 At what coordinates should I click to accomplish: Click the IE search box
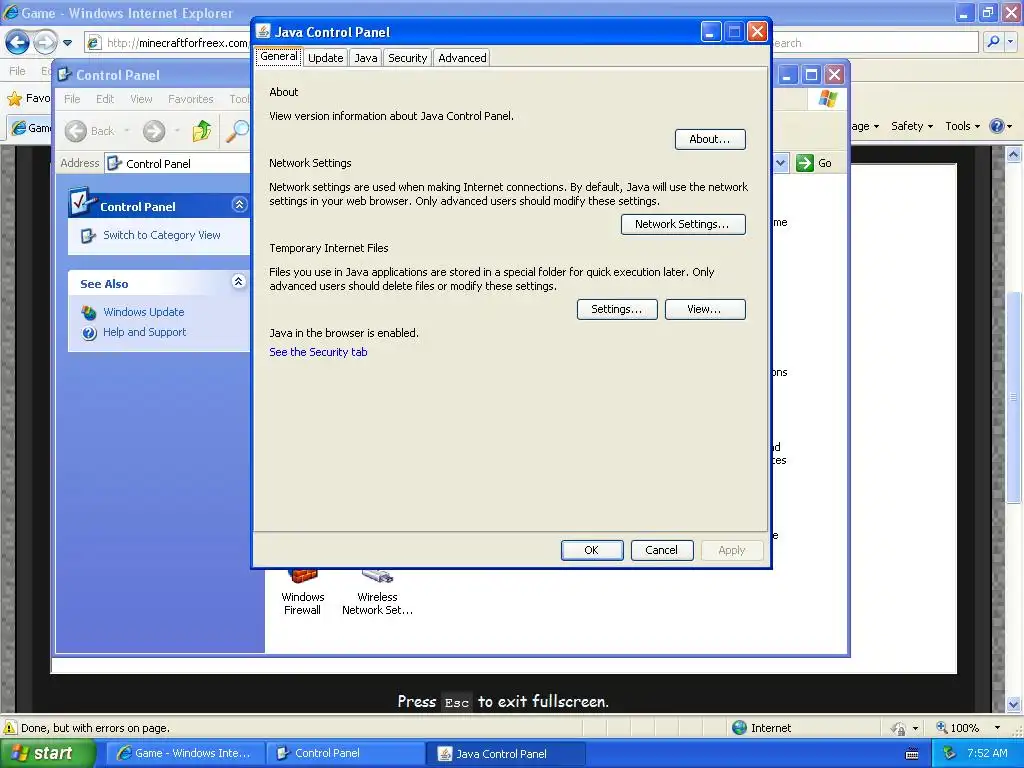[x=875, y=43]
